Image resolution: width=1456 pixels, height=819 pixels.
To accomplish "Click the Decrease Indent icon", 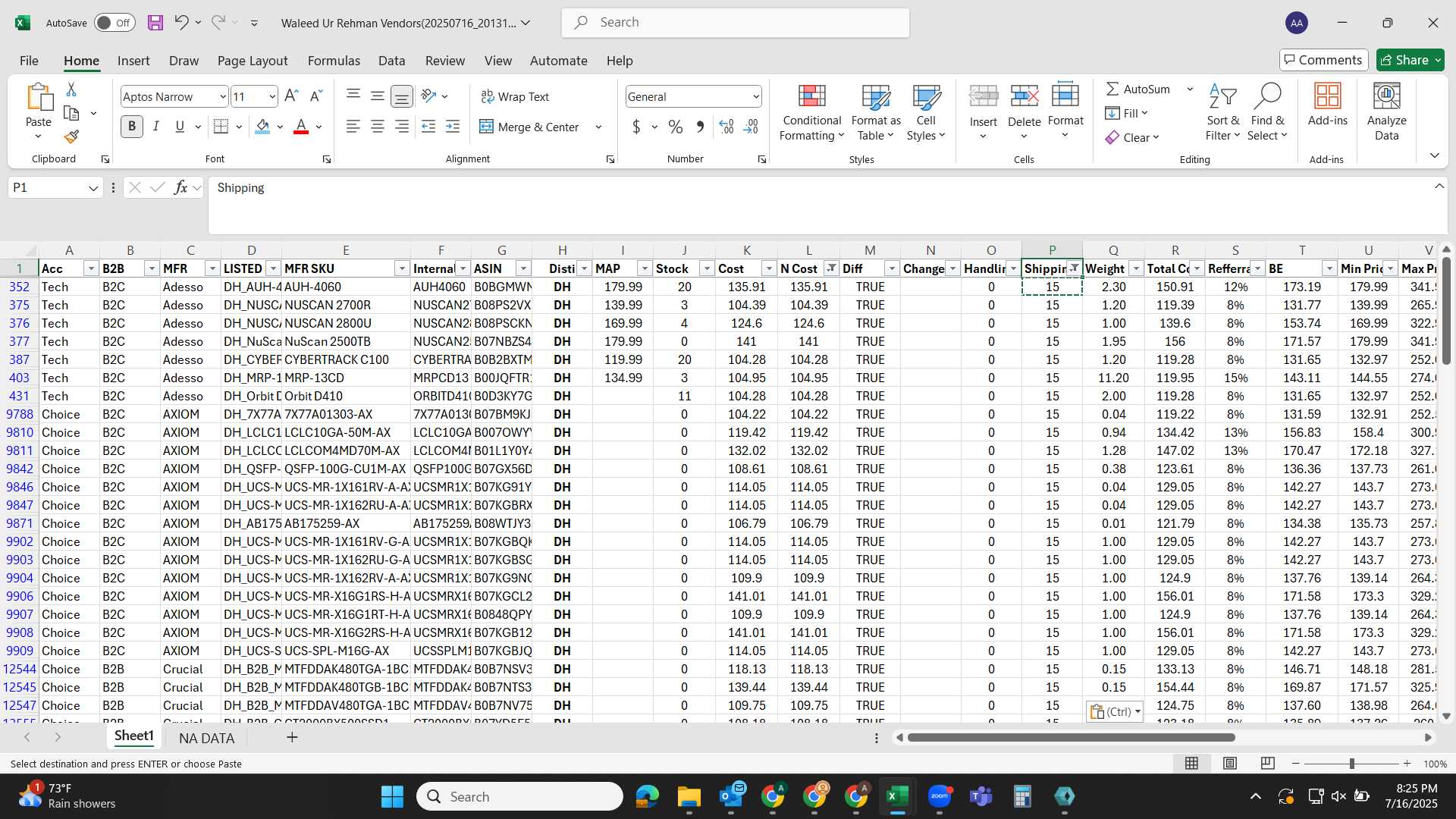I will click(428, 127).
